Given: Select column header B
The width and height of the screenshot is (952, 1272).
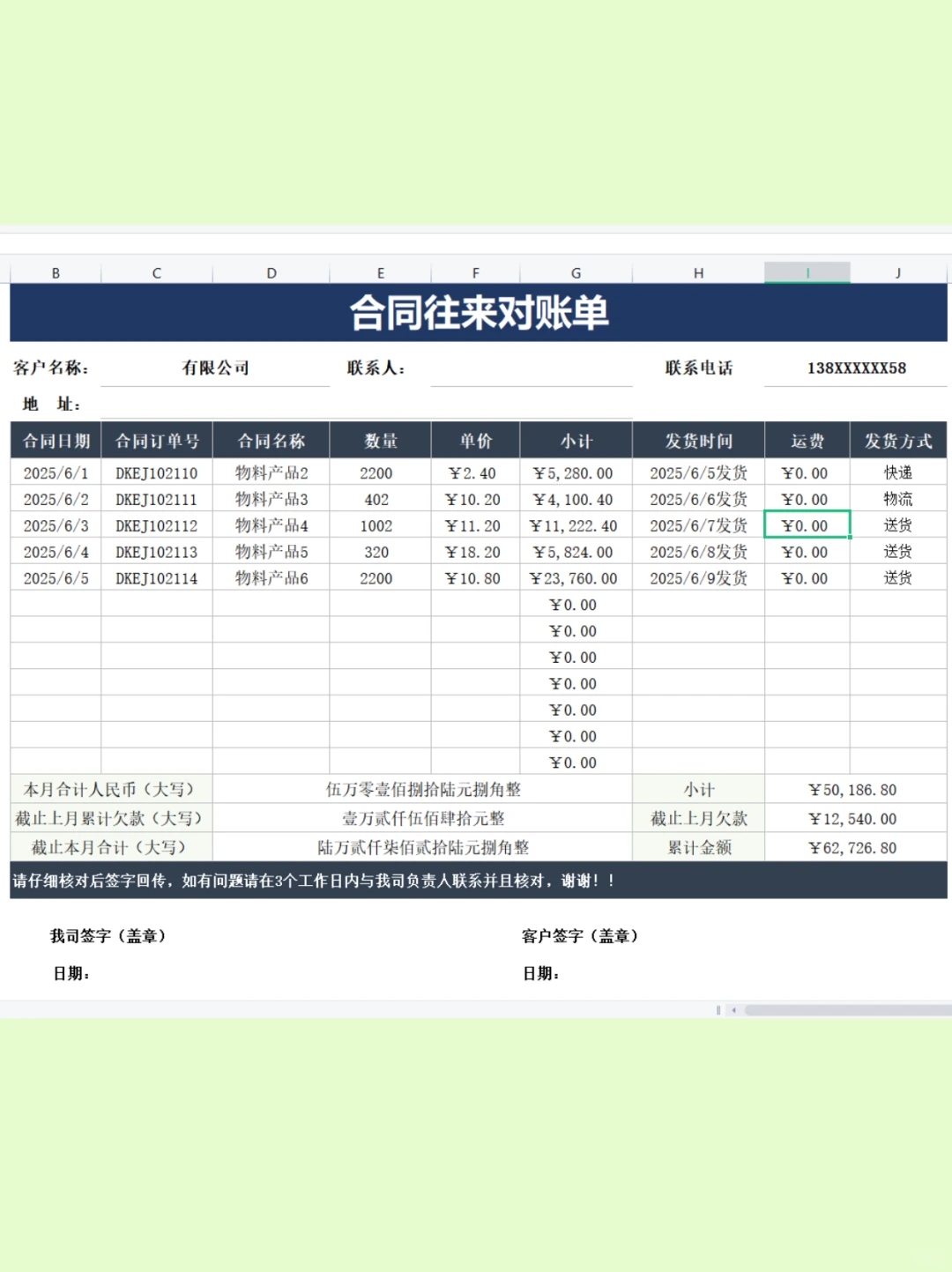Looking at the screenshot, I should coord(56,272).
